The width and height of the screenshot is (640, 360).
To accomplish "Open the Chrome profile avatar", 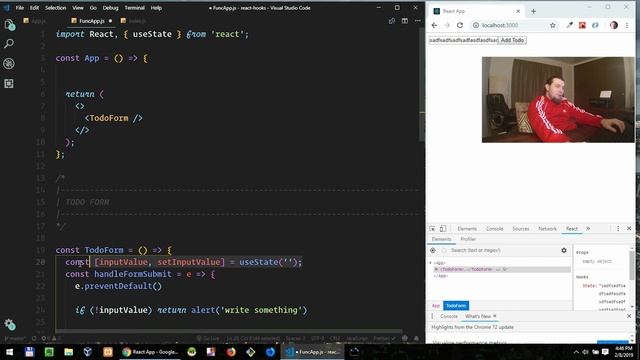I will pos(613,25).
